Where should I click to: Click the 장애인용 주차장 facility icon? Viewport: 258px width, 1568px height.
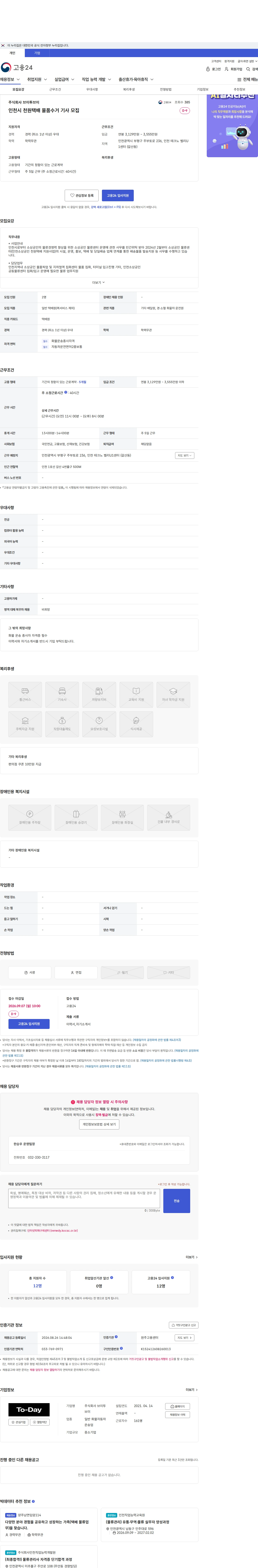29,817
